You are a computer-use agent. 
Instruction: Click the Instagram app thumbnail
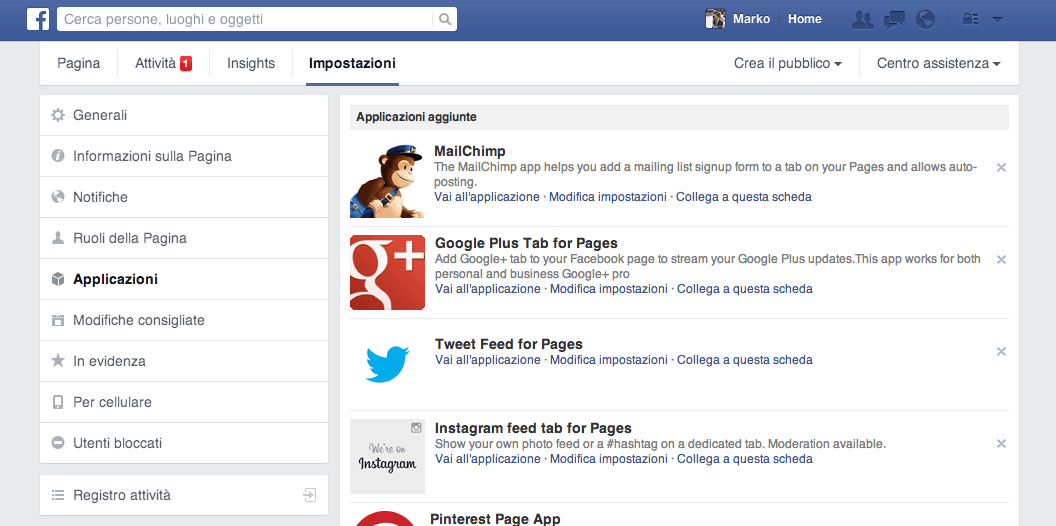click(387, 457)
